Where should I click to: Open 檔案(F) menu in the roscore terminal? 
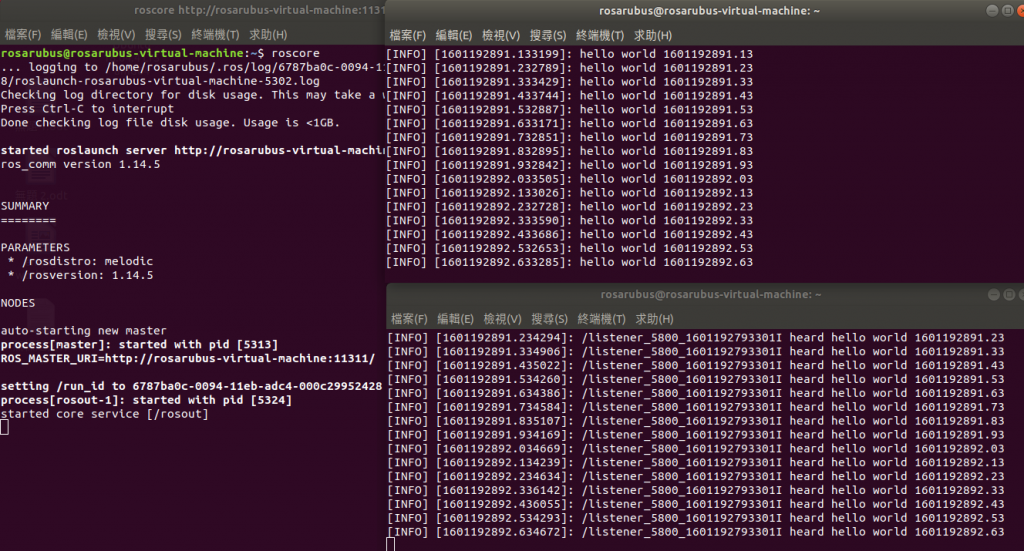pyautogui.click(x=23, y=35)
